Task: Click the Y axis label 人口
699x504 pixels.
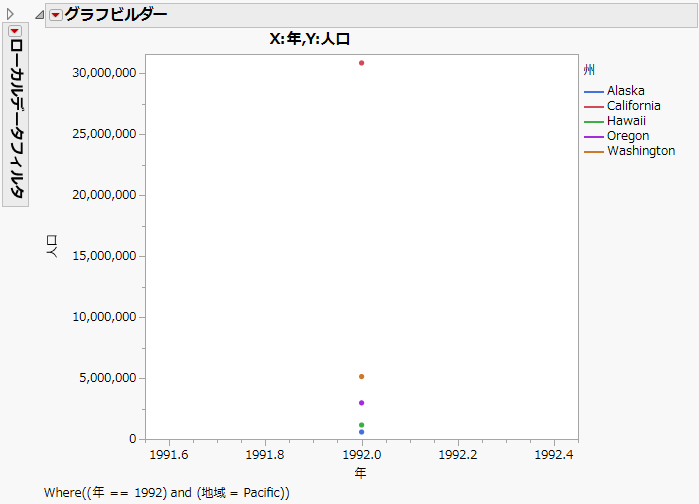Action: [x=52, y=246]
